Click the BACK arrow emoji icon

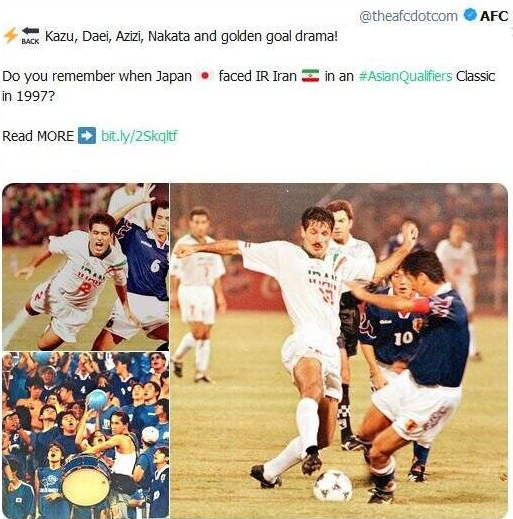(30, 36)
